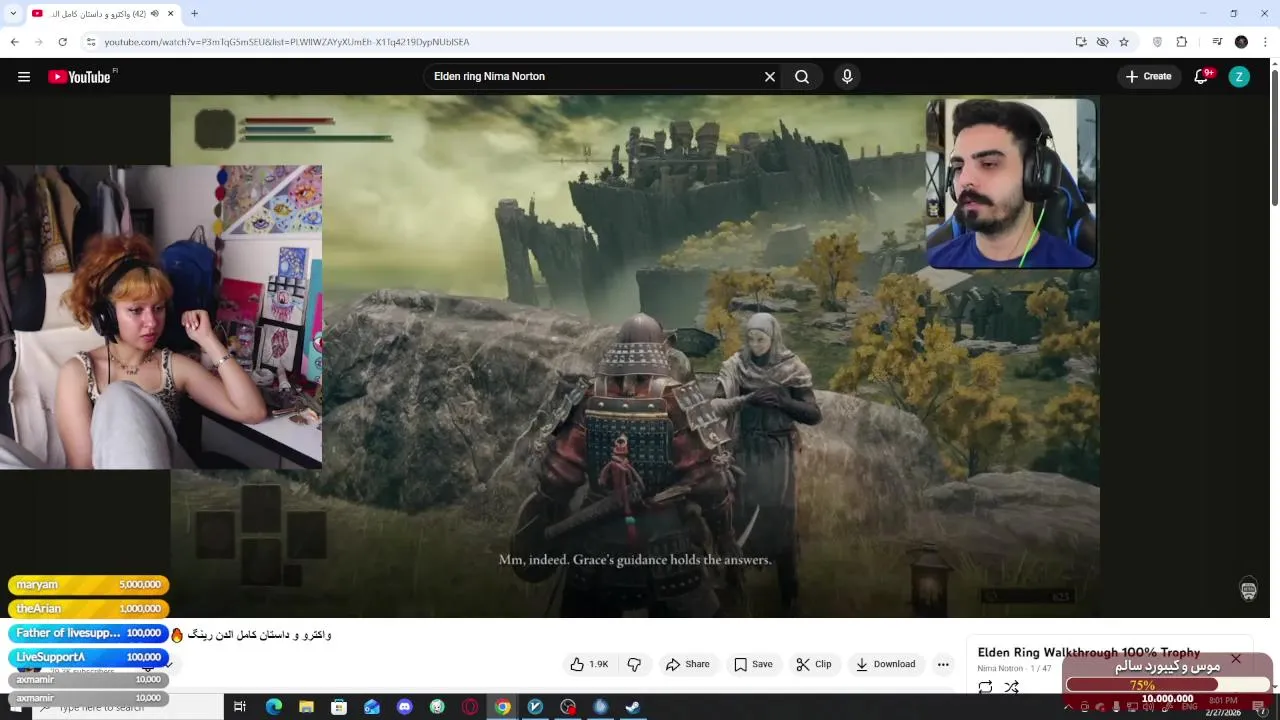Clear the search box with the X
Image resolution: width=1280 pixels, height=720 pixels.
tap(770, 77)
